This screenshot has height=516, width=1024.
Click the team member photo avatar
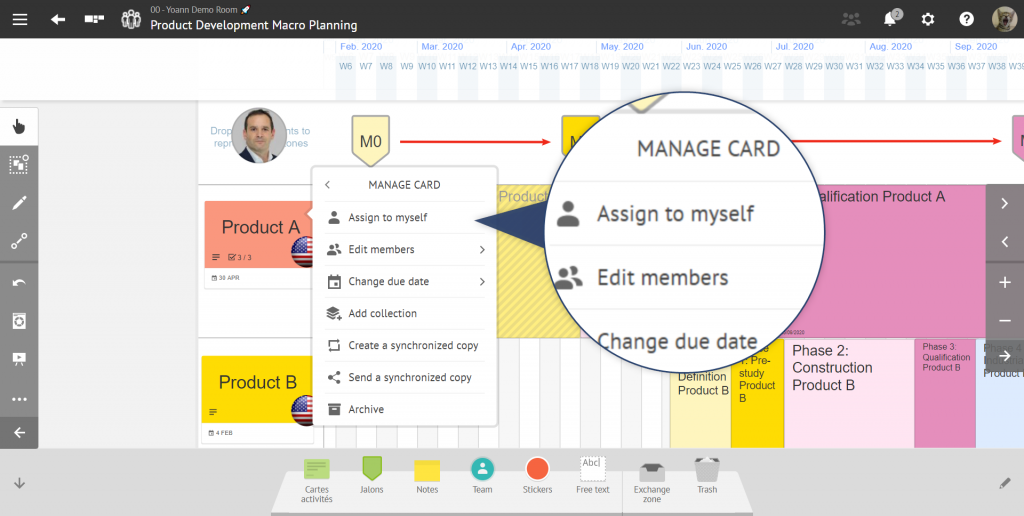pyautogui.click(x=259, y=135)
